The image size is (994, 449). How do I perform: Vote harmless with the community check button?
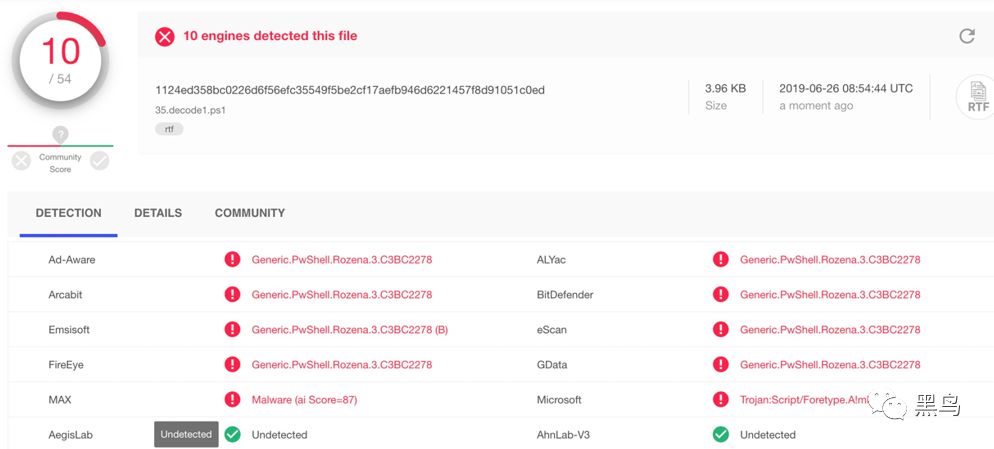(x=99, y=160)
